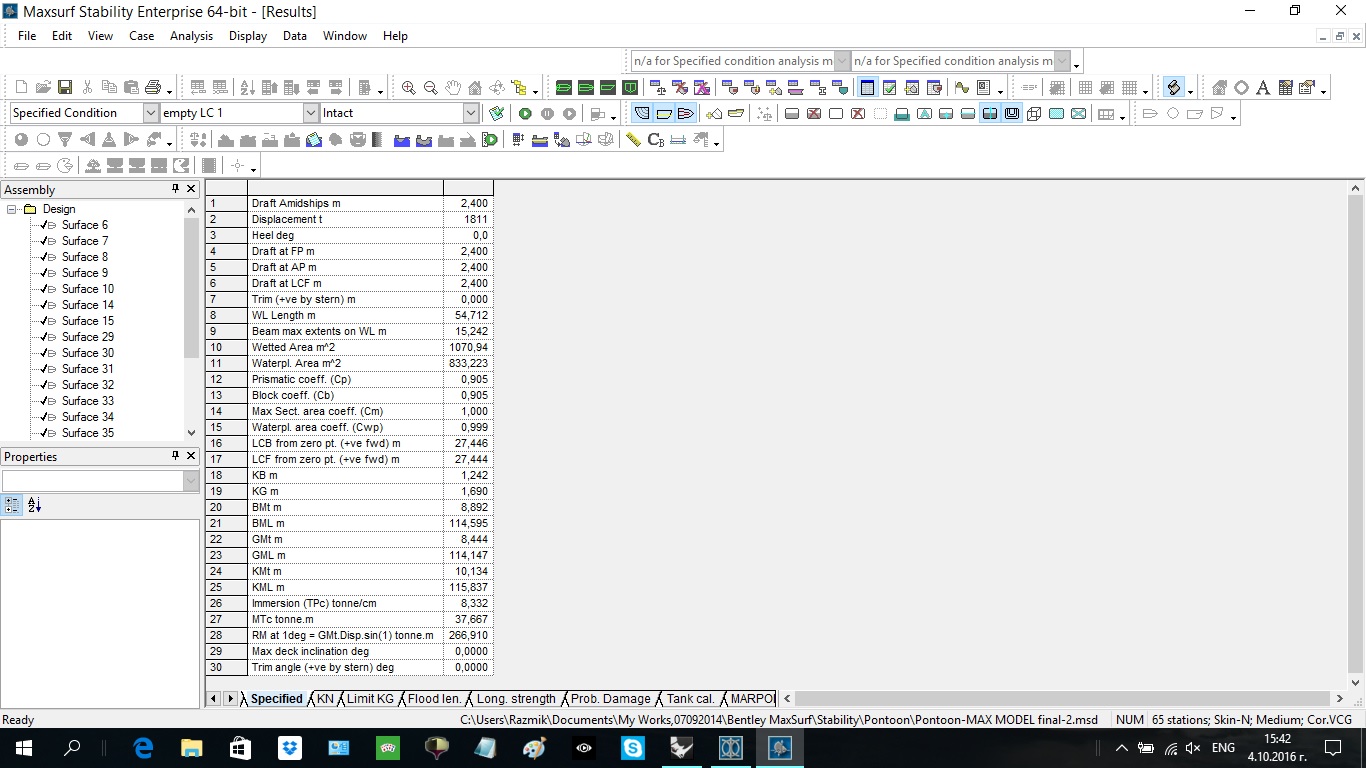Open Skype from the Windows taskbar
The image size is (1366, 768).
pyautogui.click(x=632, y=747)
